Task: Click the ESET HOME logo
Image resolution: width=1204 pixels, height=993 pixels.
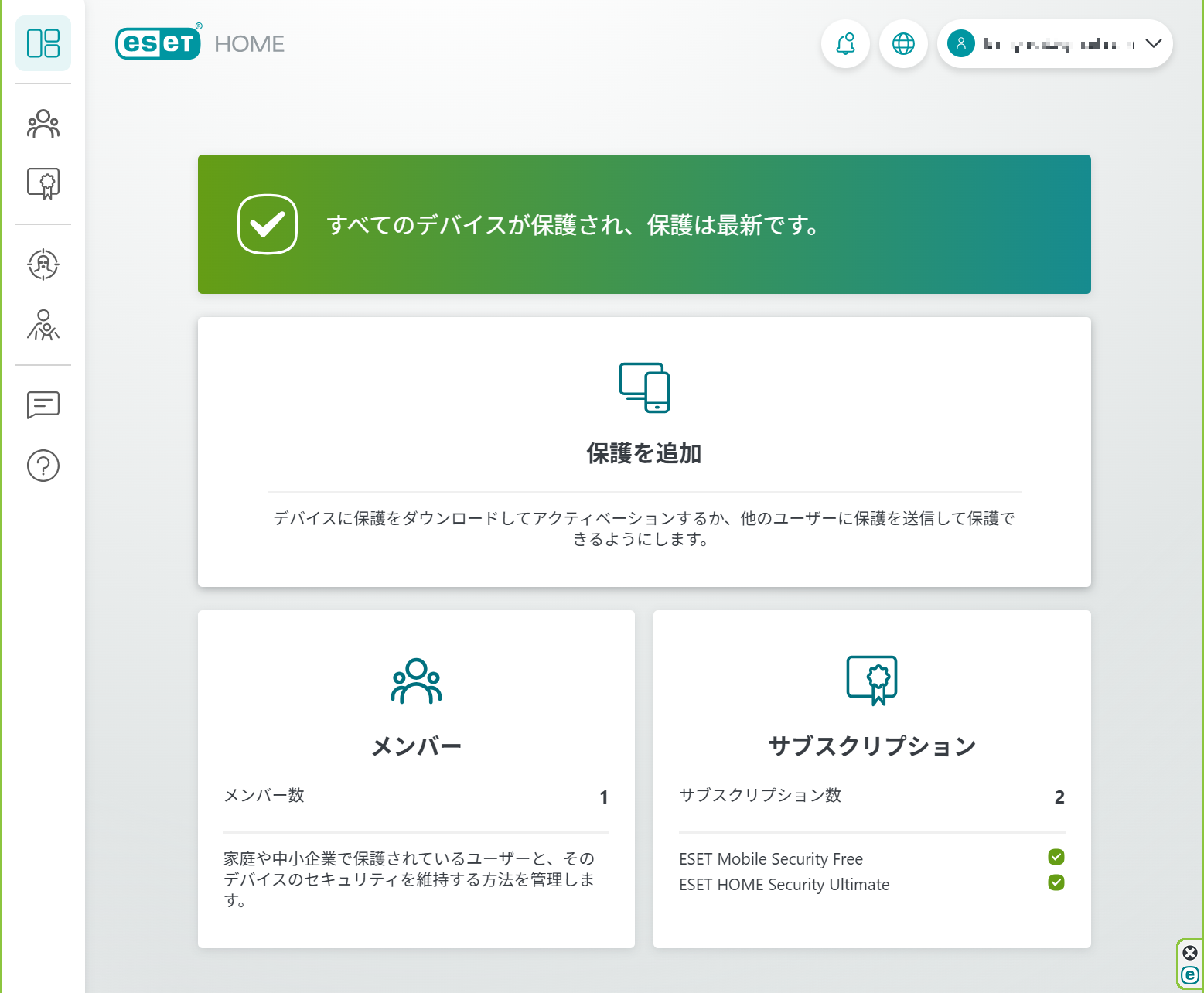Action: pos(200,43)
